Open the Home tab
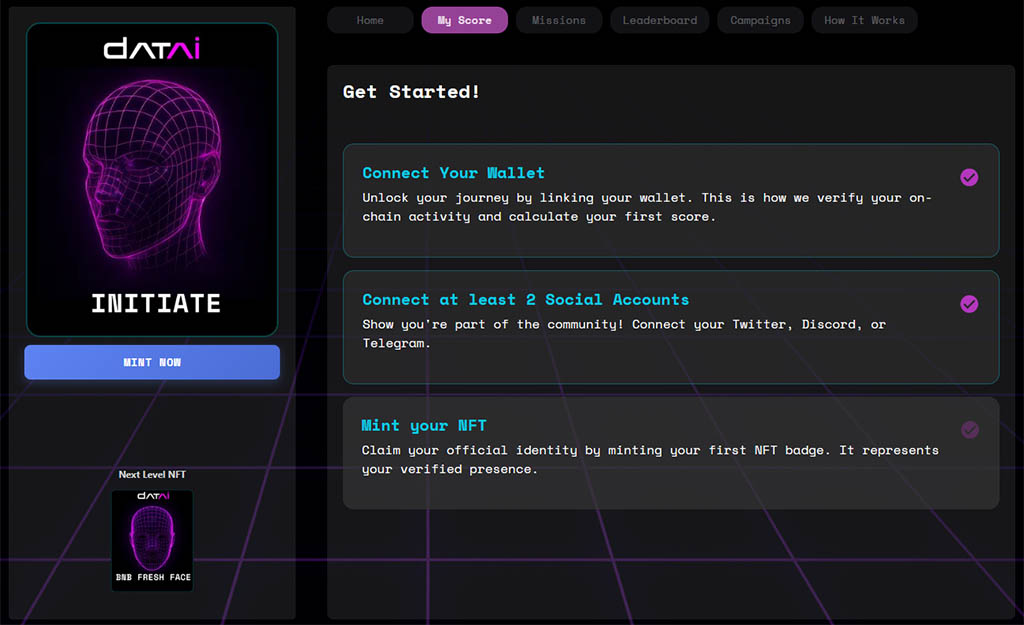This screenshot has width=1024, height=625. pyautogui.click(x=370, y=20)
